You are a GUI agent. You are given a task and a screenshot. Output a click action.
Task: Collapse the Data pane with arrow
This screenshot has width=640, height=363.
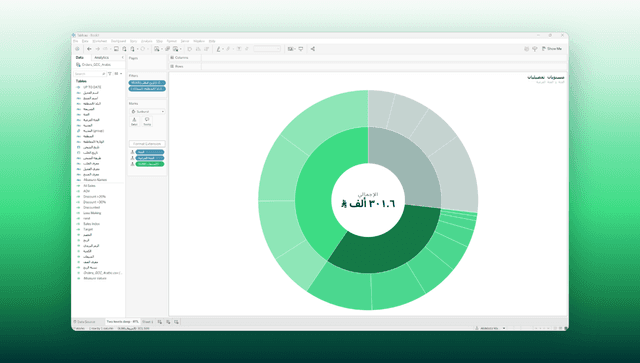pyautogui.click(x=122, y=58)
